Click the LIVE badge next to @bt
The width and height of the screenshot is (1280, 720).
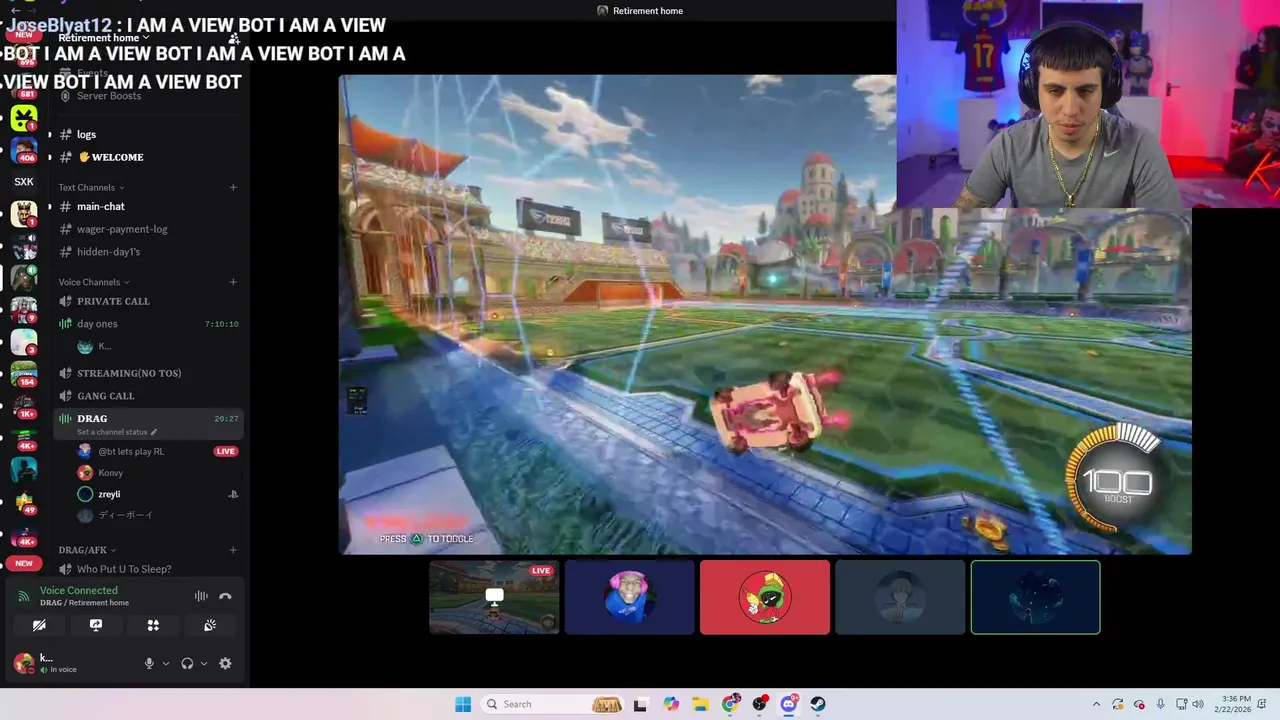[226, 451]
